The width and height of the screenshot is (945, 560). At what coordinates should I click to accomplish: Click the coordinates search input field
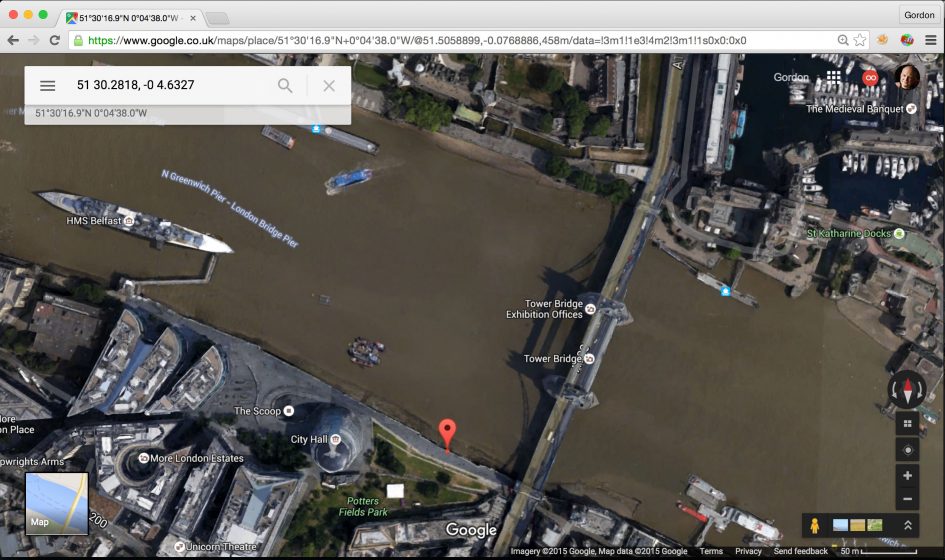pos(170,86)
